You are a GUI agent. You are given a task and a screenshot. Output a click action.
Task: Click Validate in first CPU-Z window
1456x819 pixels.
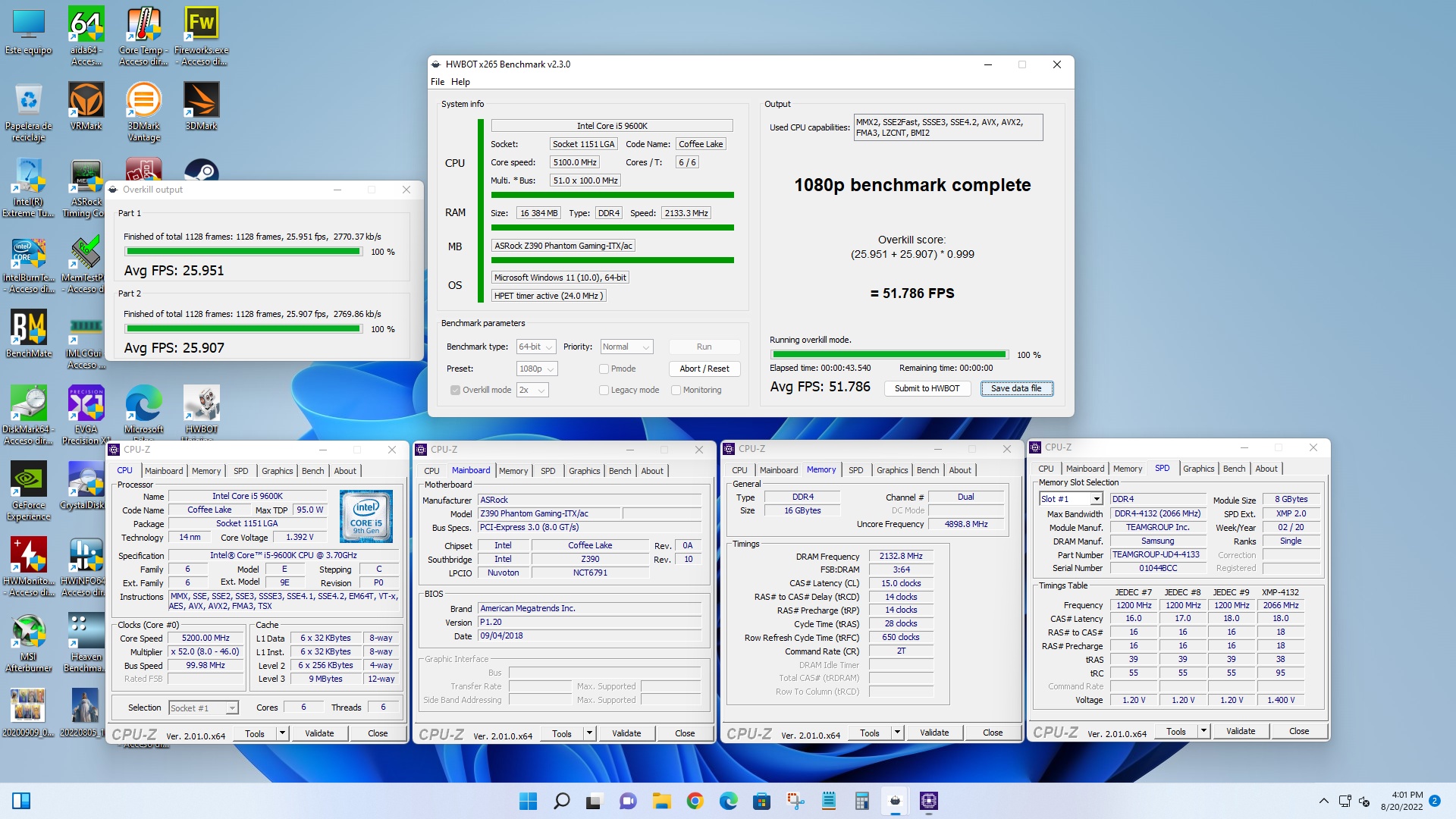(319, 733)
